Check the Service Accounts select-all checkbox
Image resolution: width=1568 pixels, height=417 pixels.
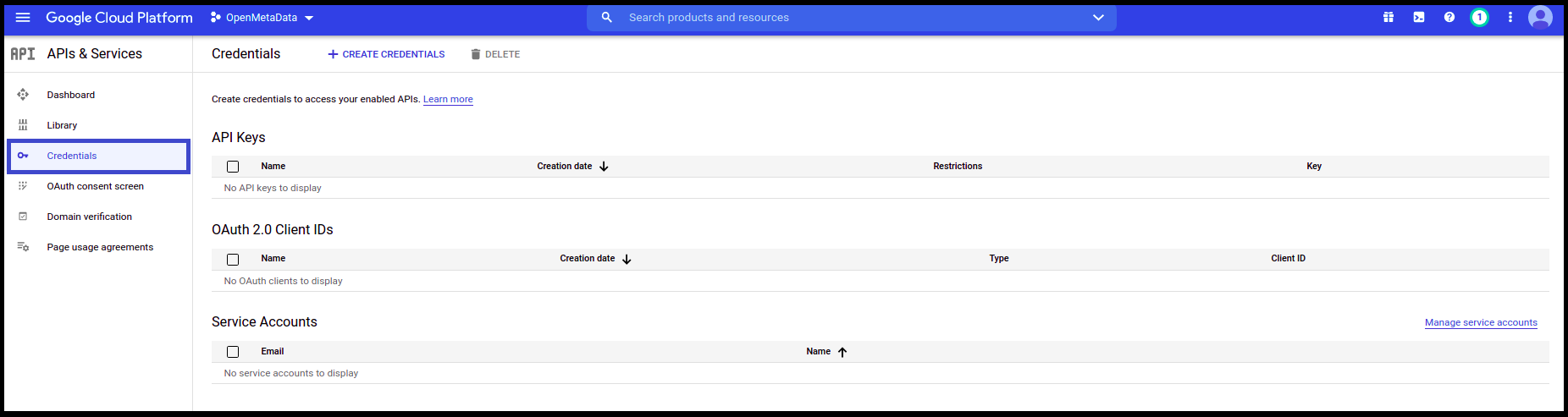pyautogui.click(x=233, y=352)
